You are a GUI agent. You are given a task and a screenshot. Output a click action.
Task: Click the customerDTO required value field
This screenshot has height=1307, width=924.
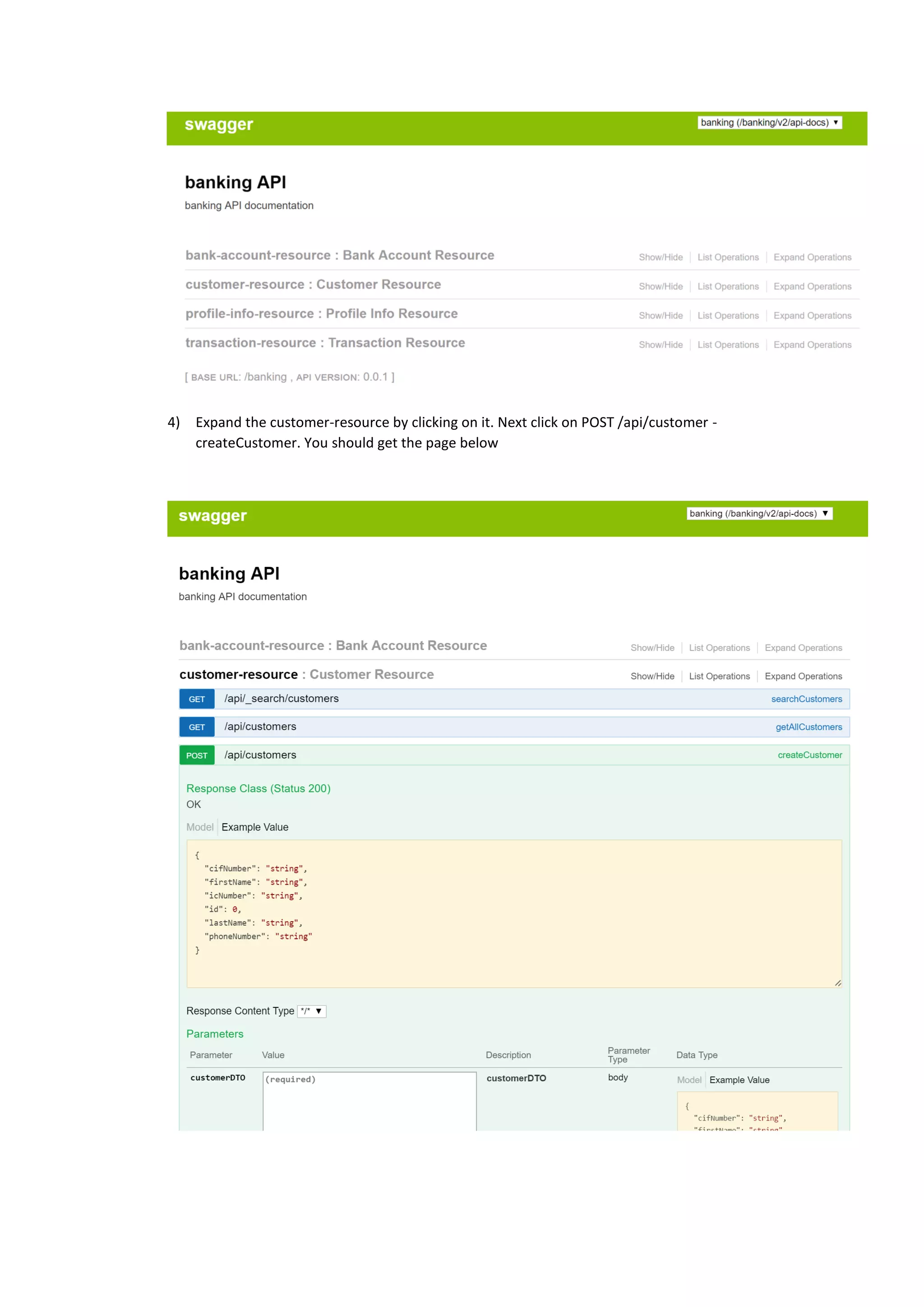coord(370,1102)
